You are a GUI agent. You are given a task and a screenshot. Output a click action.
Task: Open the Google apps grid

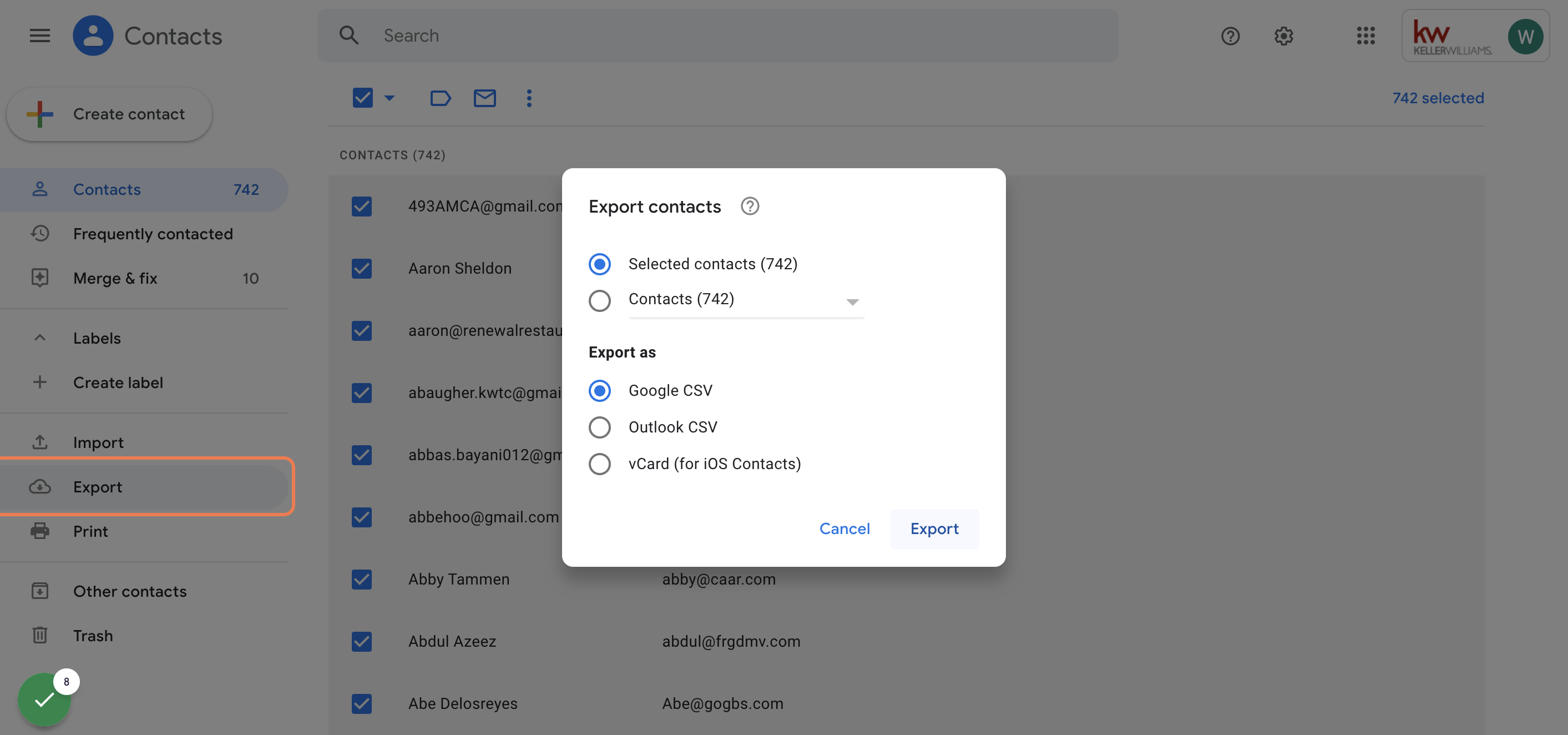[1365, 36]
